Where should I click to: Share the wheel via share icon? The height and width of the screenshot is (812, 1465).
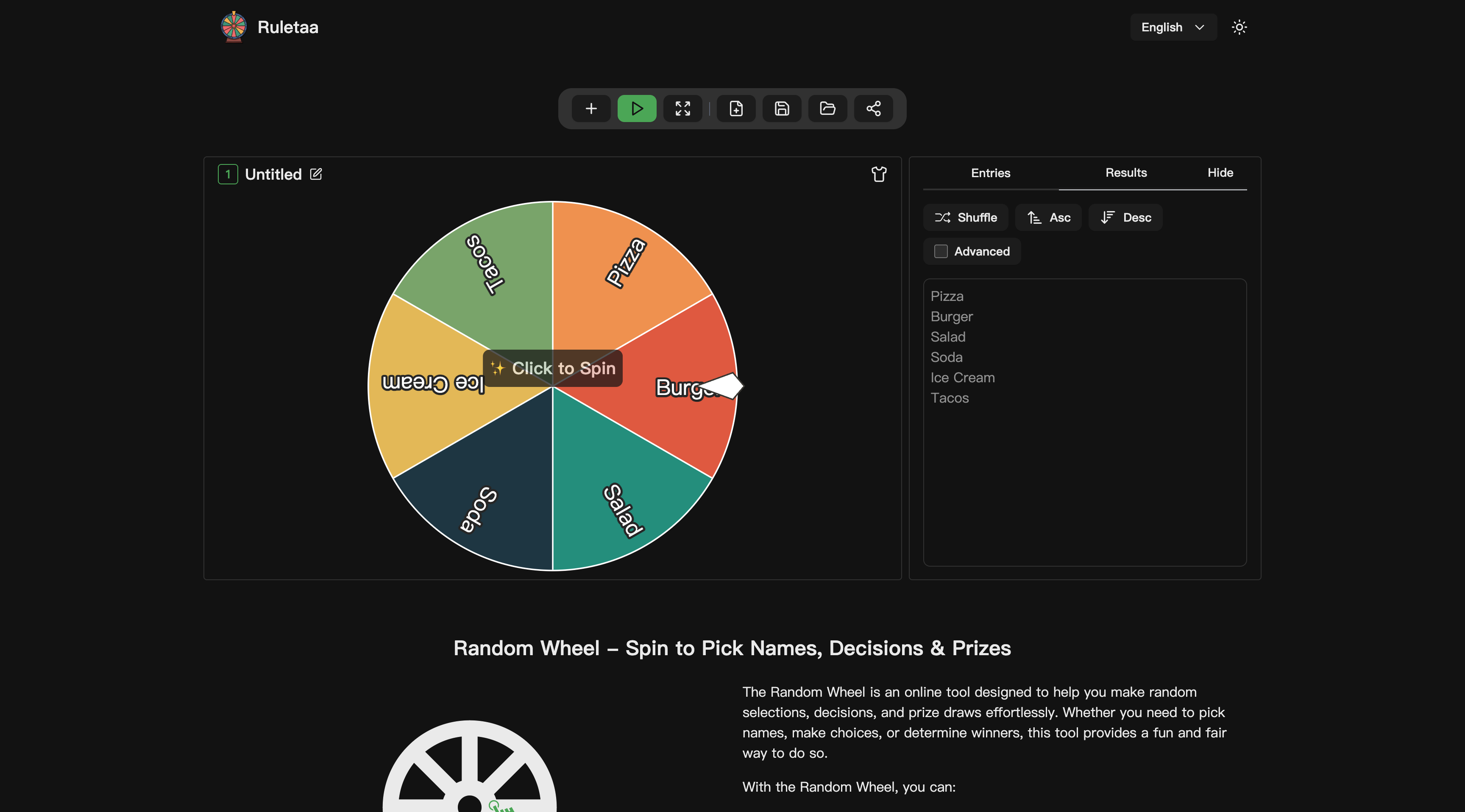point(874,108)
